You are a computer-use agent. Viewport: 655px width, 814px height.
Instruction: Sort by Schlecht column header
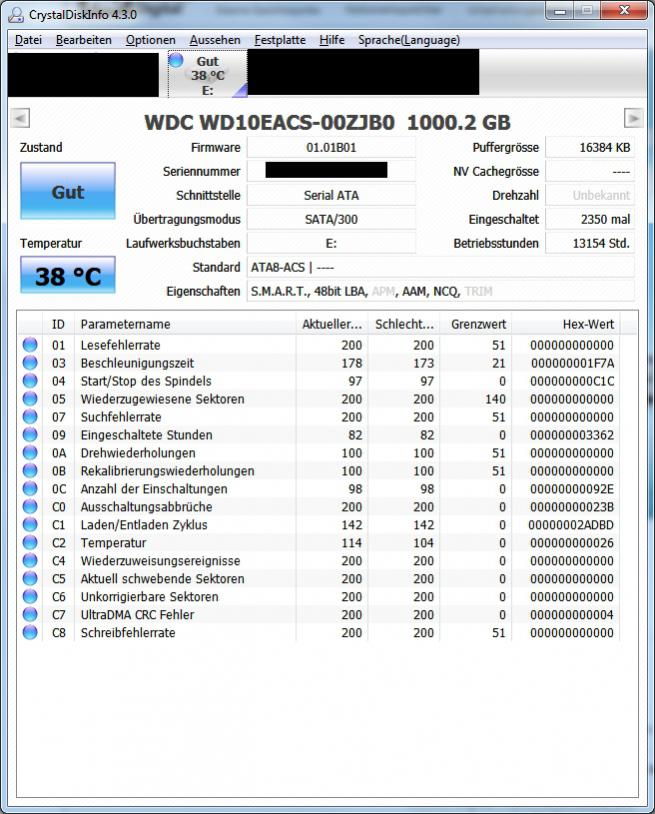(x=404, y=324)
